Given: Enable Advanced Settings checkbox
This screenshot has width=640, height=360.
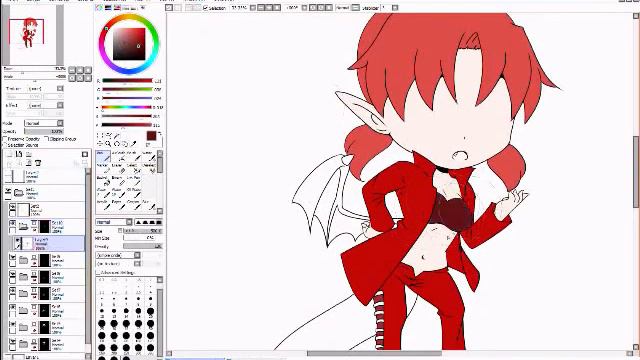Looking at the screenshot, I should 98,272.
